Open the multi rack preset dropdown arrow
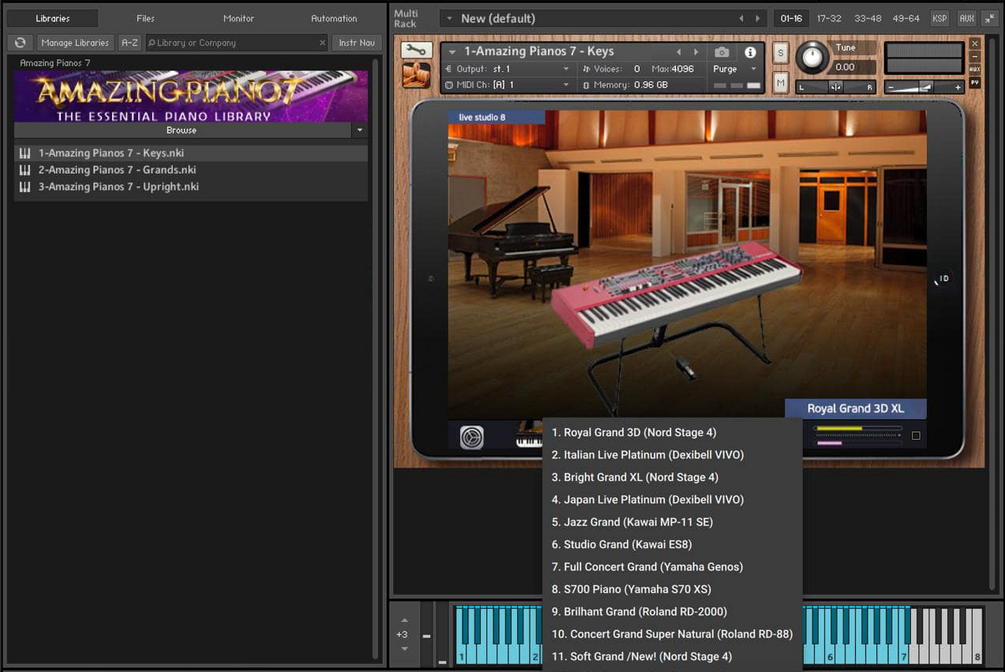 coord(449,19)
